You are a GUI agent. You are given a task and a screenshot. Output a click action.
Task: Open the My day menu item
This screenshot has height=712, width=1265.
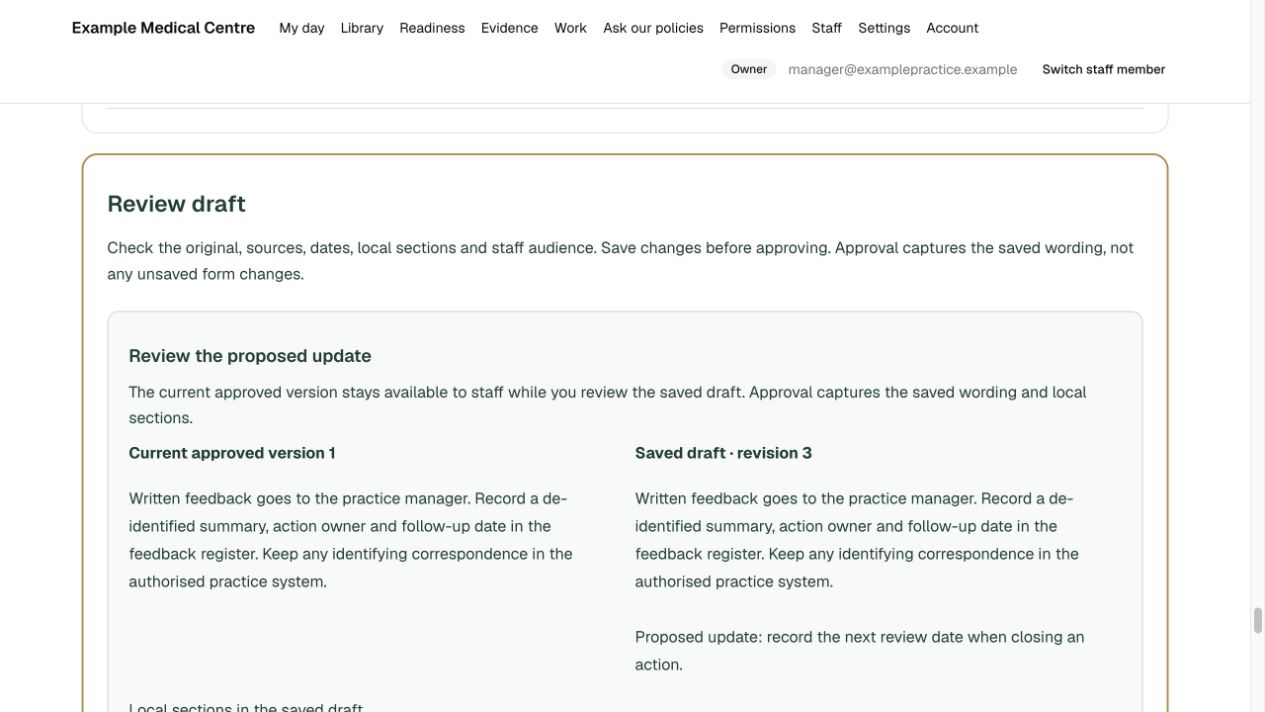click(x=301, y=28)
